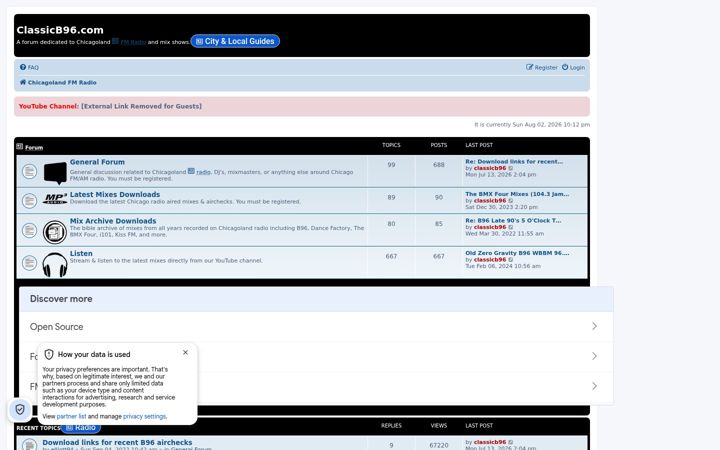Close the How your data is used popup
The height and width of the screenshot is (450, 720).
186,353
